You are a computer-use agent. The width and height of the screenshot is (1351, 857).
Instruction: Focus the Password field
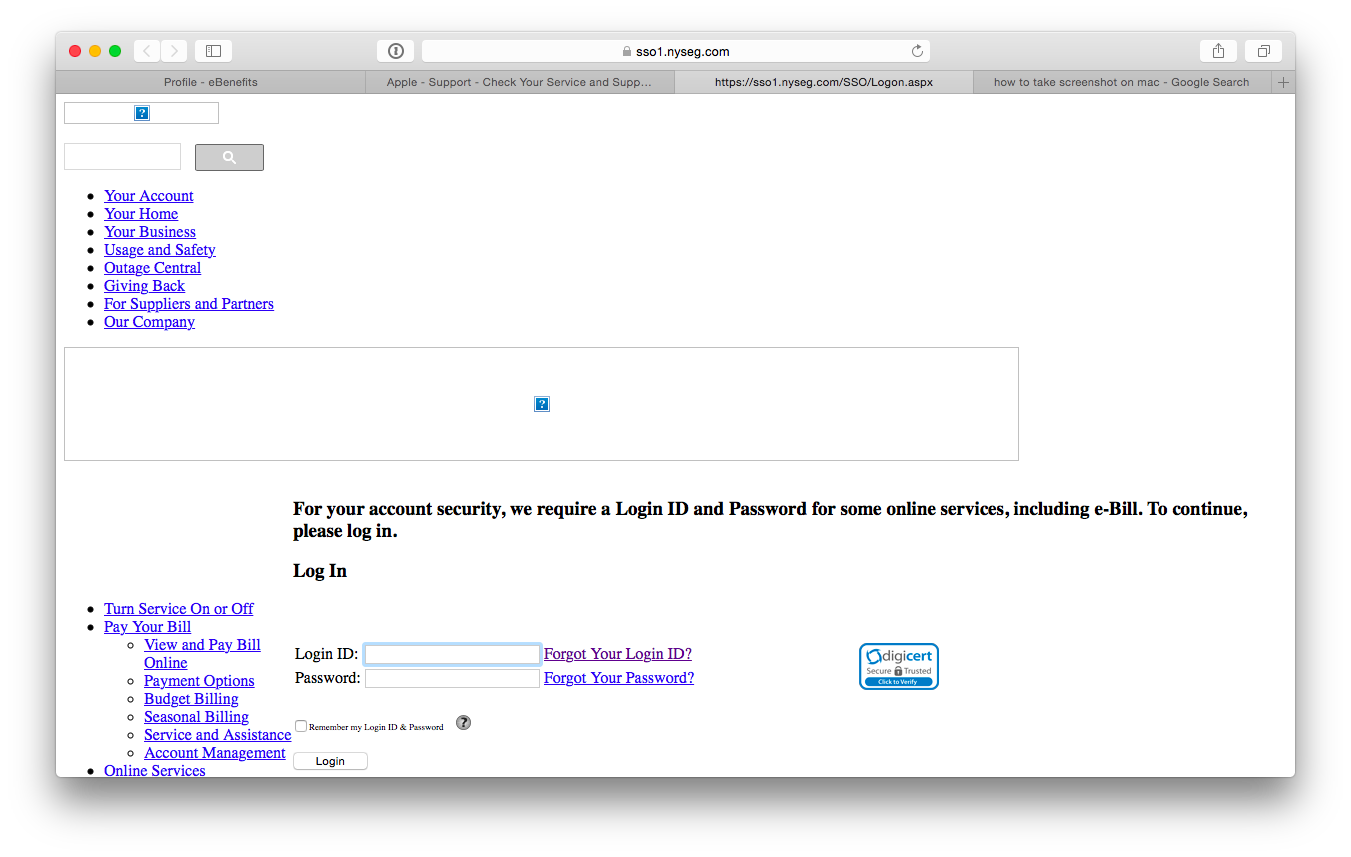pos(452,678)
